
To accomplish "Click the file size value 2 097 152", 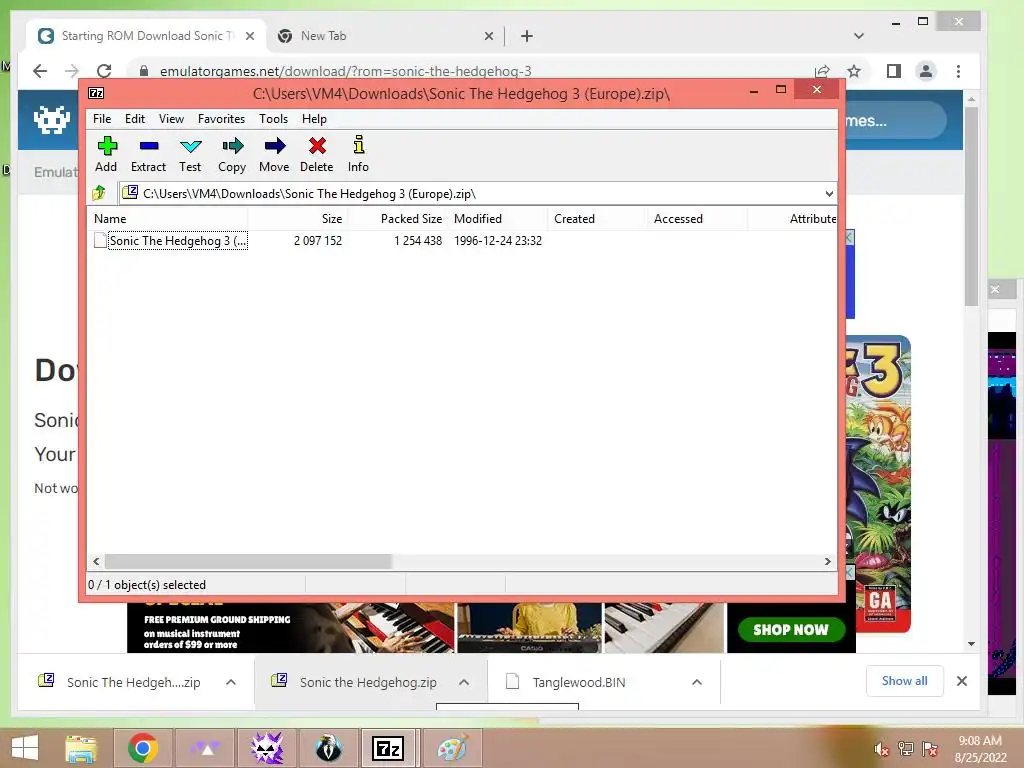I will [318, 241].
